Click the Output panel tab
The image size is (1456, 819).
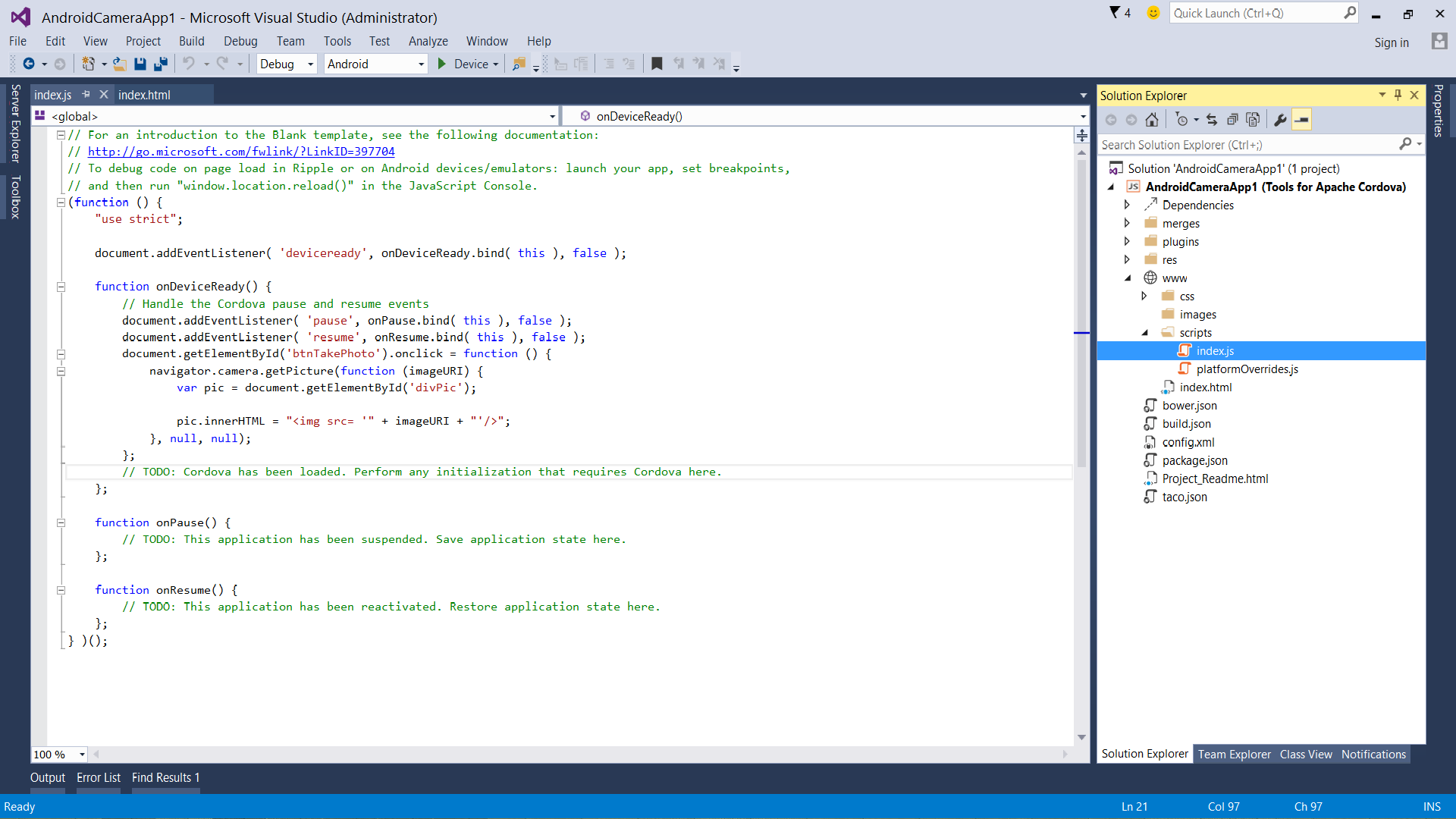tap(48, 777)
